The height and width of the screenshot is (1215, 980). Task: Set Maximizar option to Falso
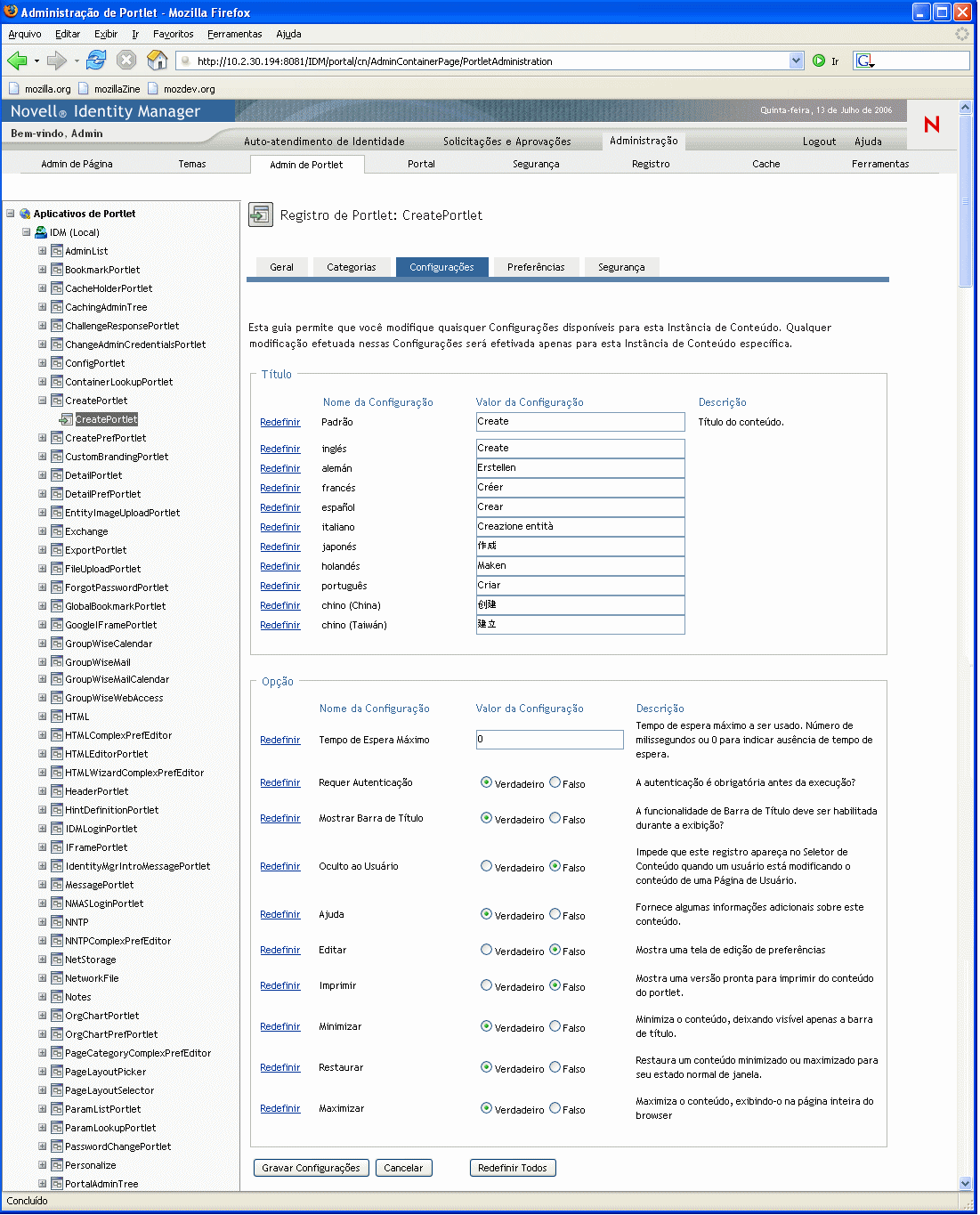tap(555, 1108)
